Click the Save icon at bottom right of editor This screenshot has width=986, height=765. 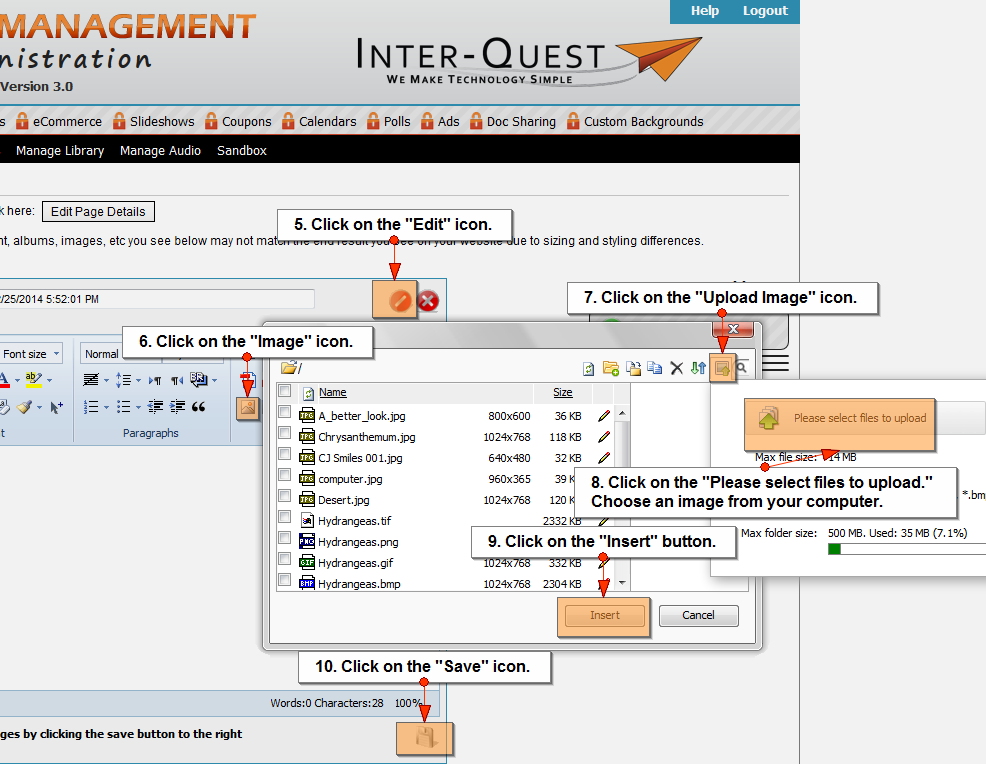pos(426,739)
